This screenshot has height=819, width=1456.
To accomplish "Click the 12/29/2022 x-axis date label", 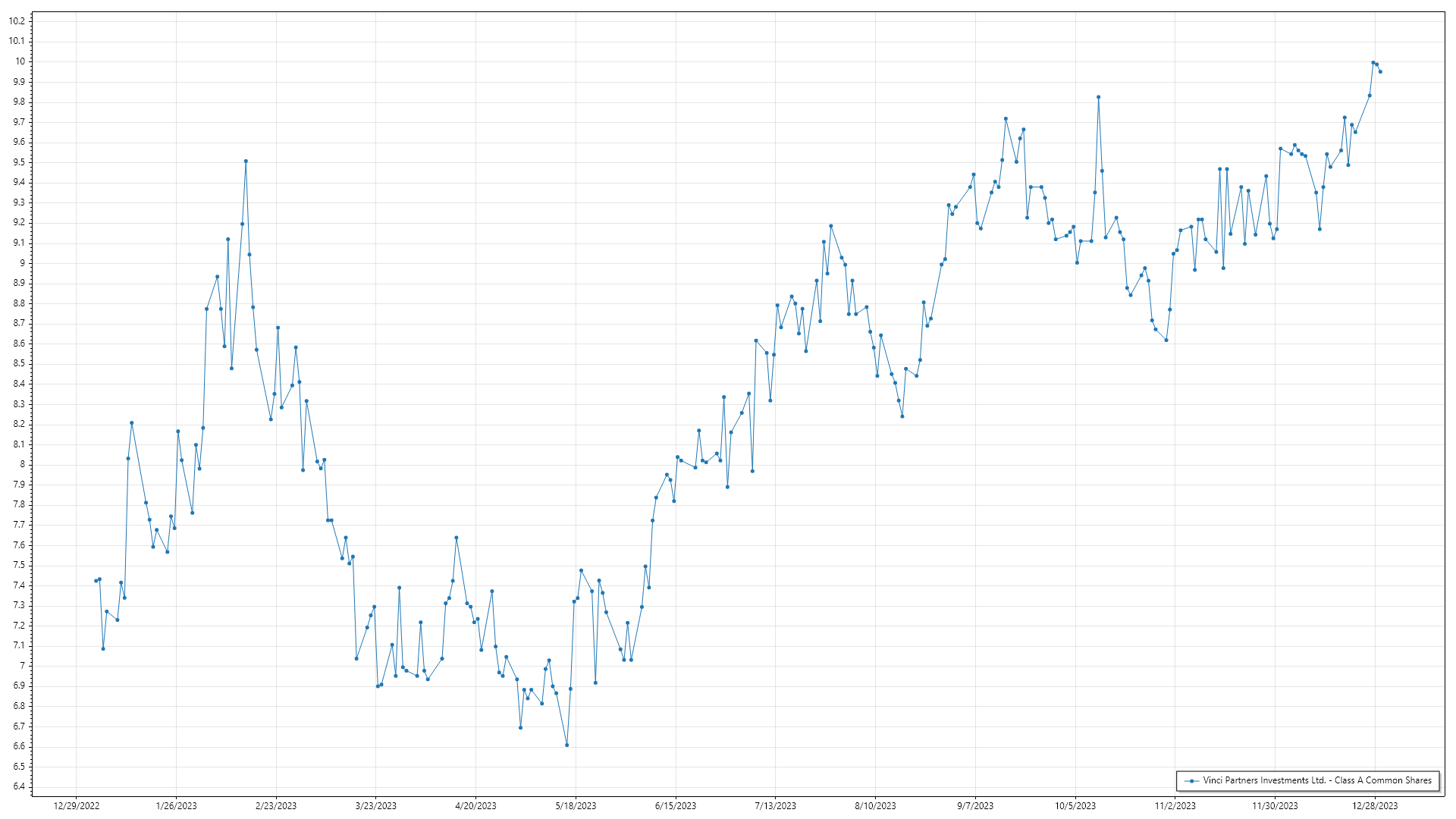I will (77, 805).
